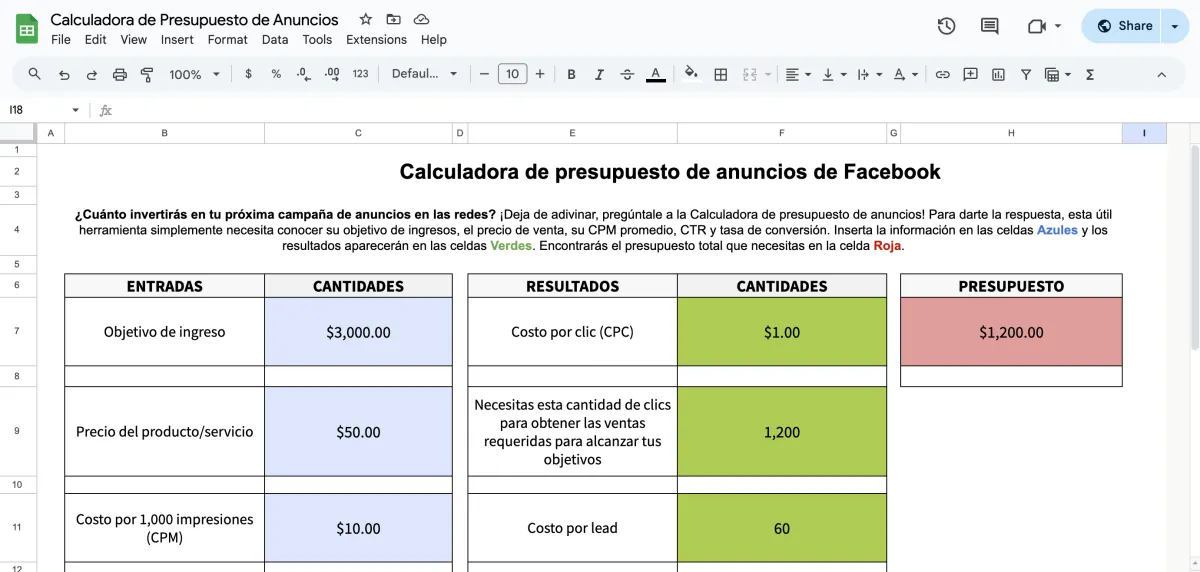
Task: Decrease font size with minus button
Action: click(x=485, y=74)
